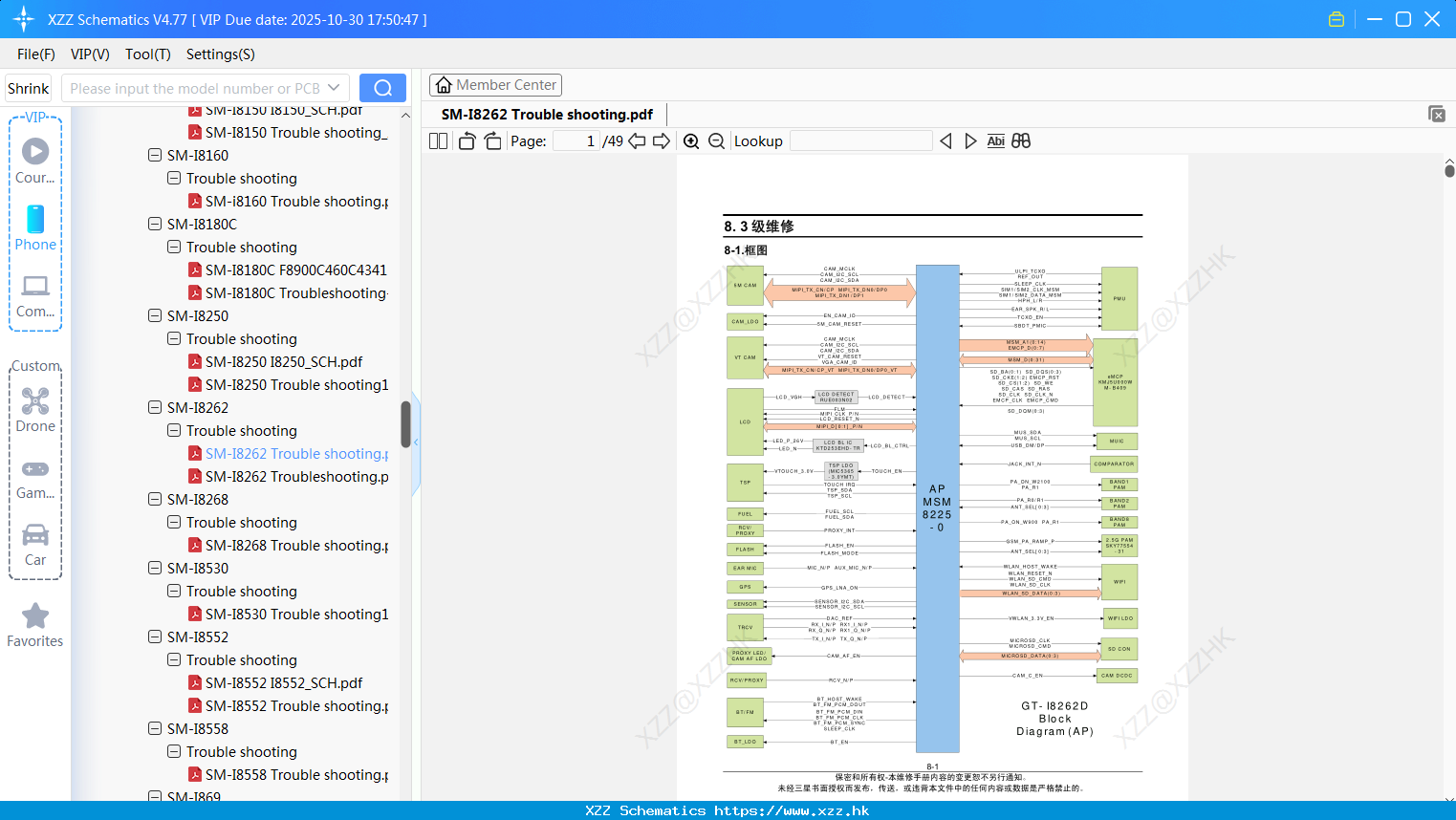Open SM-I8262 Troubleshooting.p file
1456x820 pixels.
click(297, 477)
